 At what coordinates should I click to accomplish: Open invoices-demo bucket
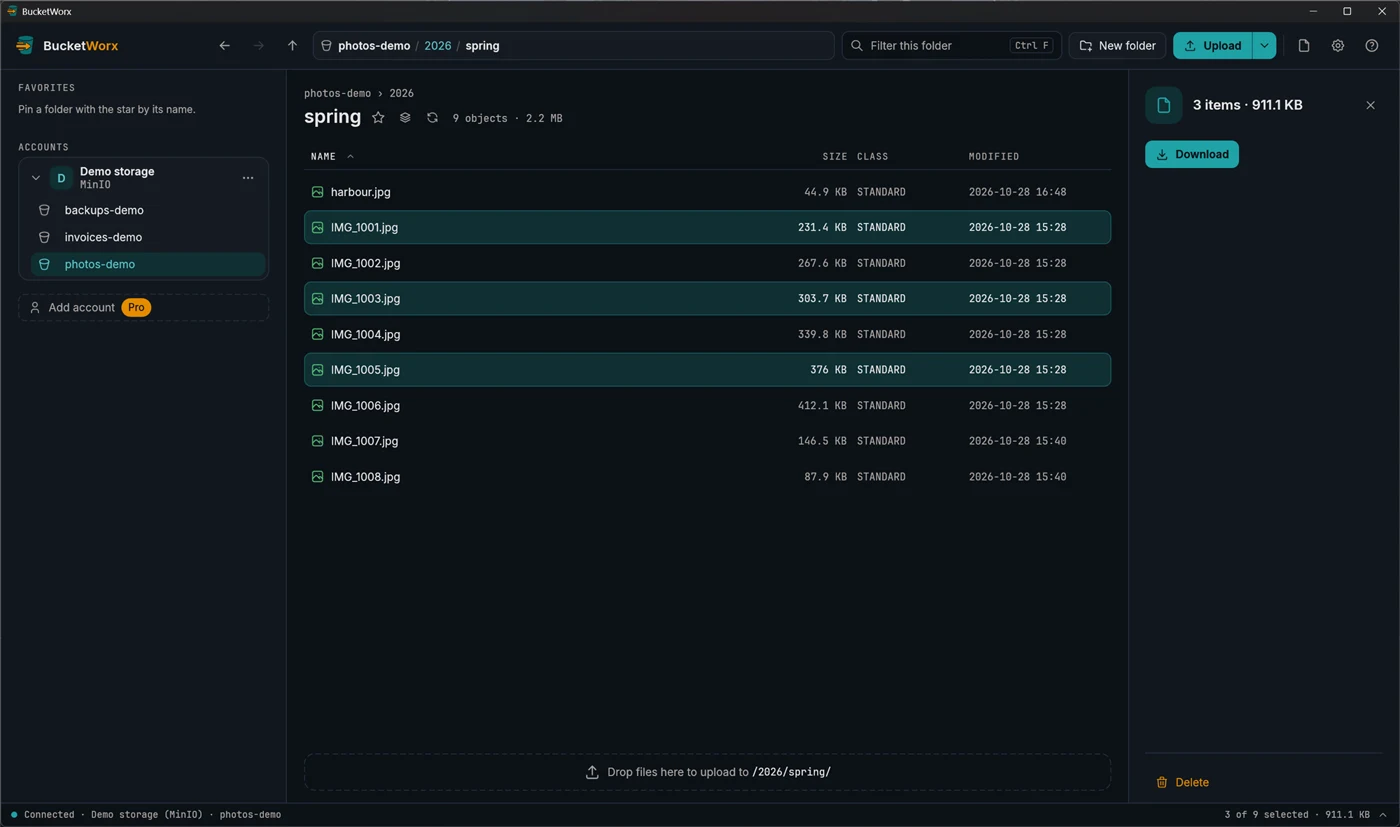pyautogui.click(x=148, y=237)
